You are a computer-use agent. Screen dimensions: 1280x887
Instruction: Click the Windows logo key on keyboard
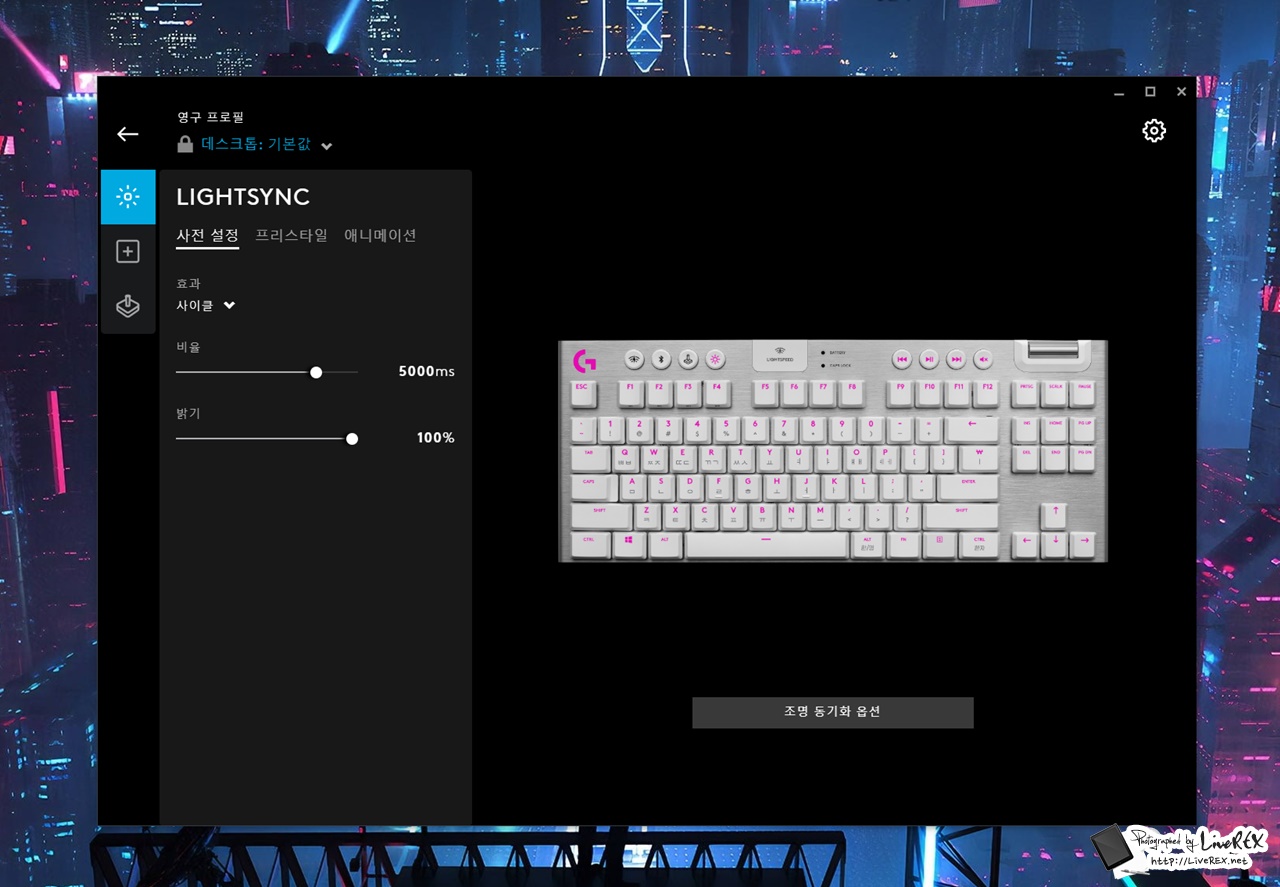tap(630, 544)
